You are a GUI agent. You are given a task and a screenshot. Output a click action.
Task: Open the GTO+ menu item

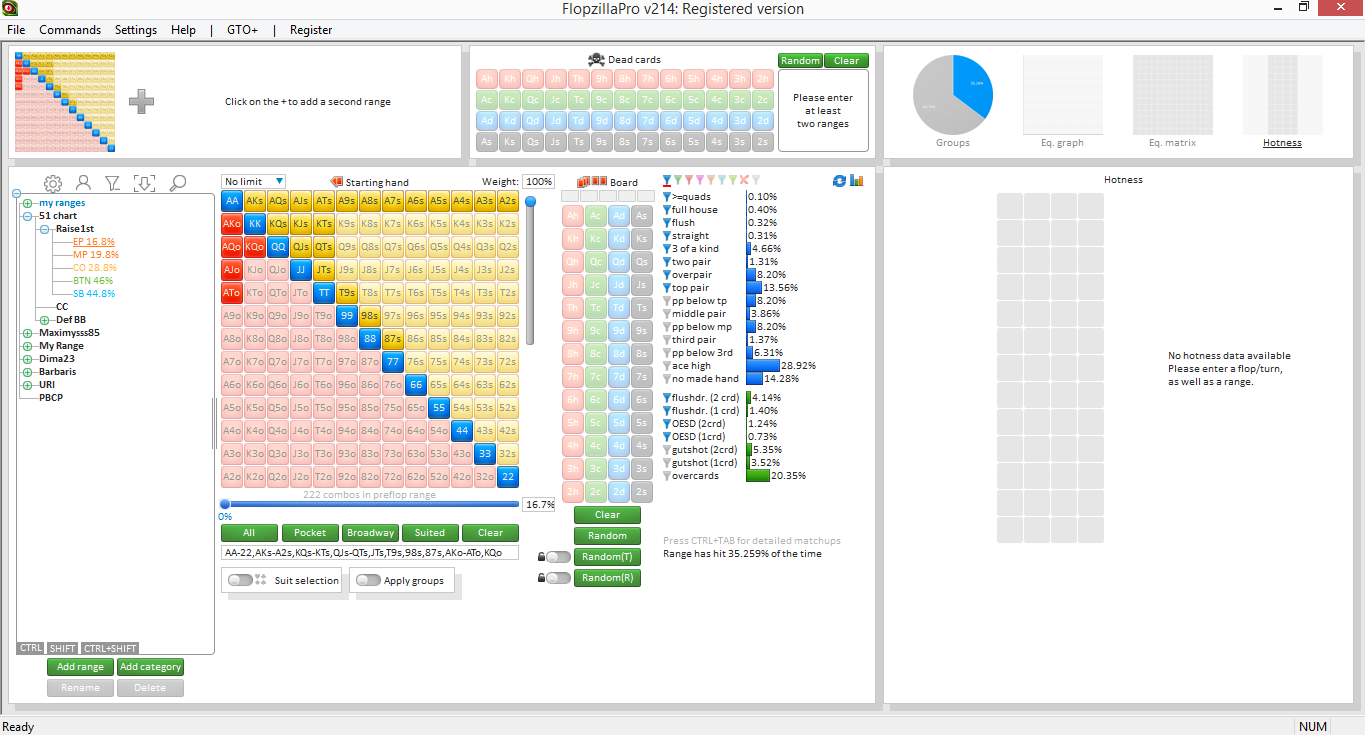tap(242, 30)
